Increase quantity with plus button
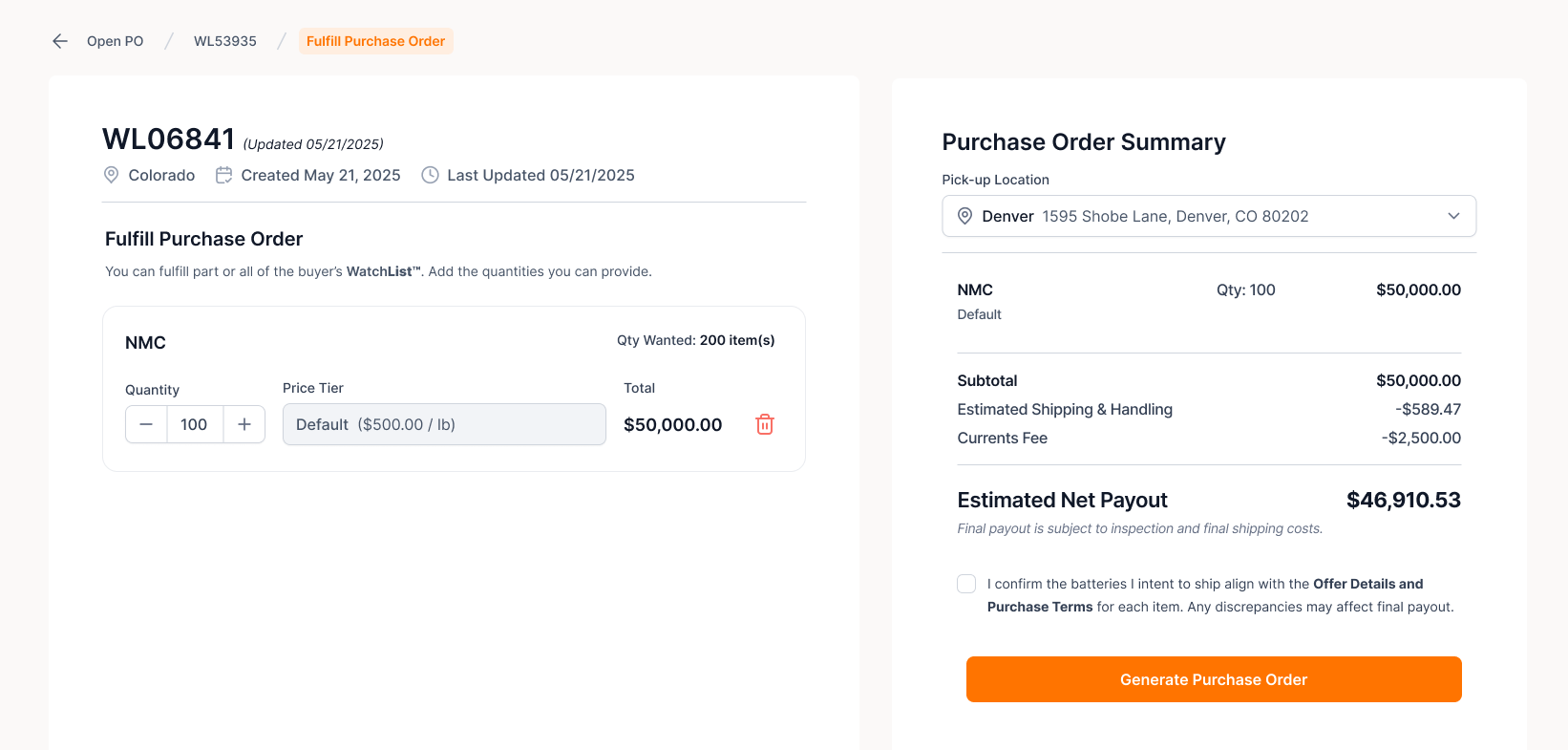Image resolution: width=1568 pixels, height=750 pixels. pos(244,424)
